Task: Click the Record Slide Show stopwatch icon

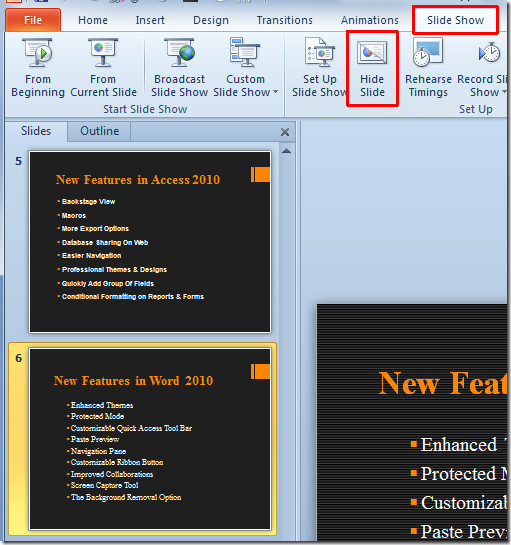Action: coord(489,53)
